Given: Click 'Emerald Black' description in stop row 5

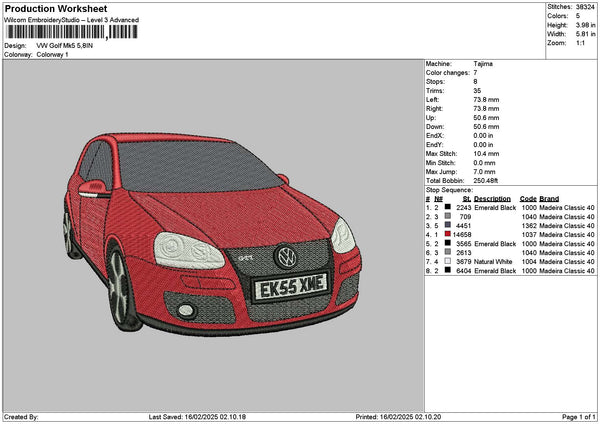Looking at the screenshot, I should pos(495,244).
